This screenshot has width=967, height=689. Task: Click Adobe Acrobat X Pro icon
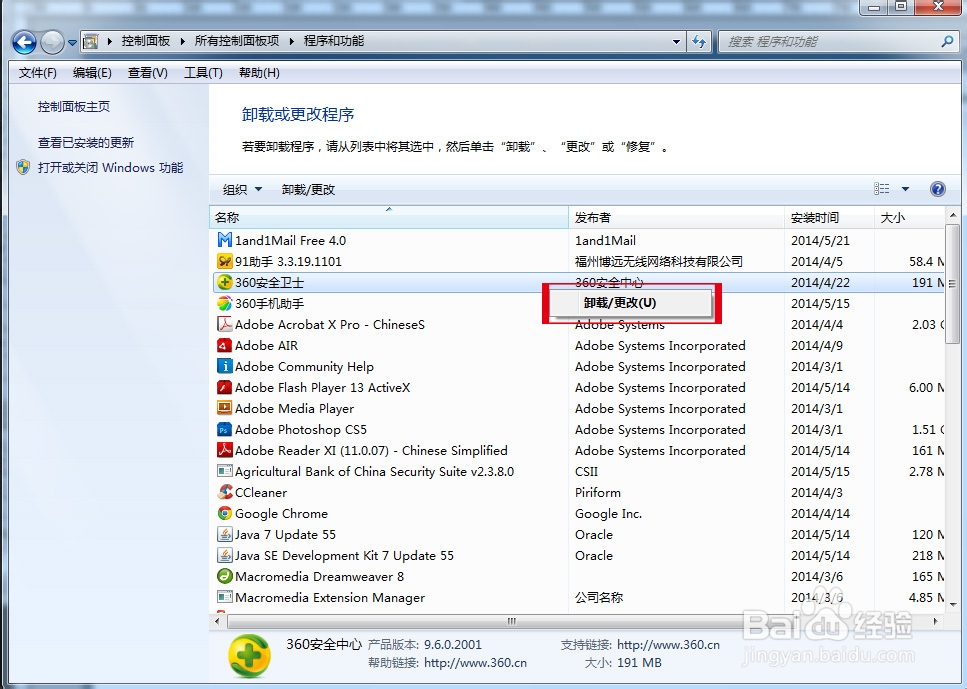pos(224,324)
